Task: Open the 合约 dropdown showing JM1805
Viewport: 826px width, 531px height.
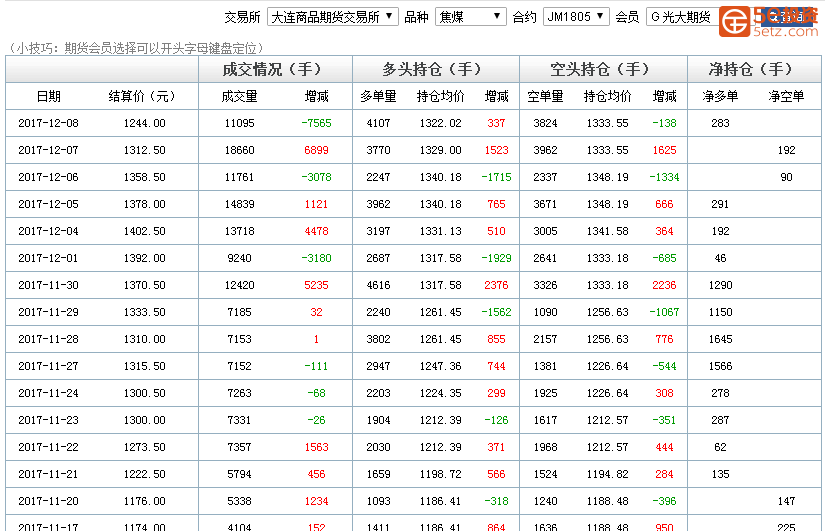Action: click(x=576, y=17)
